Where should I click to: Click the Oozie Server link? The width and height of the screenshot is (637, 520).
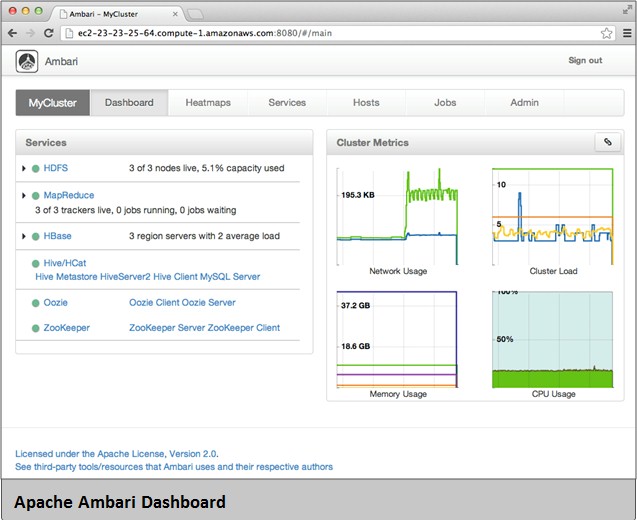(208, 303)
